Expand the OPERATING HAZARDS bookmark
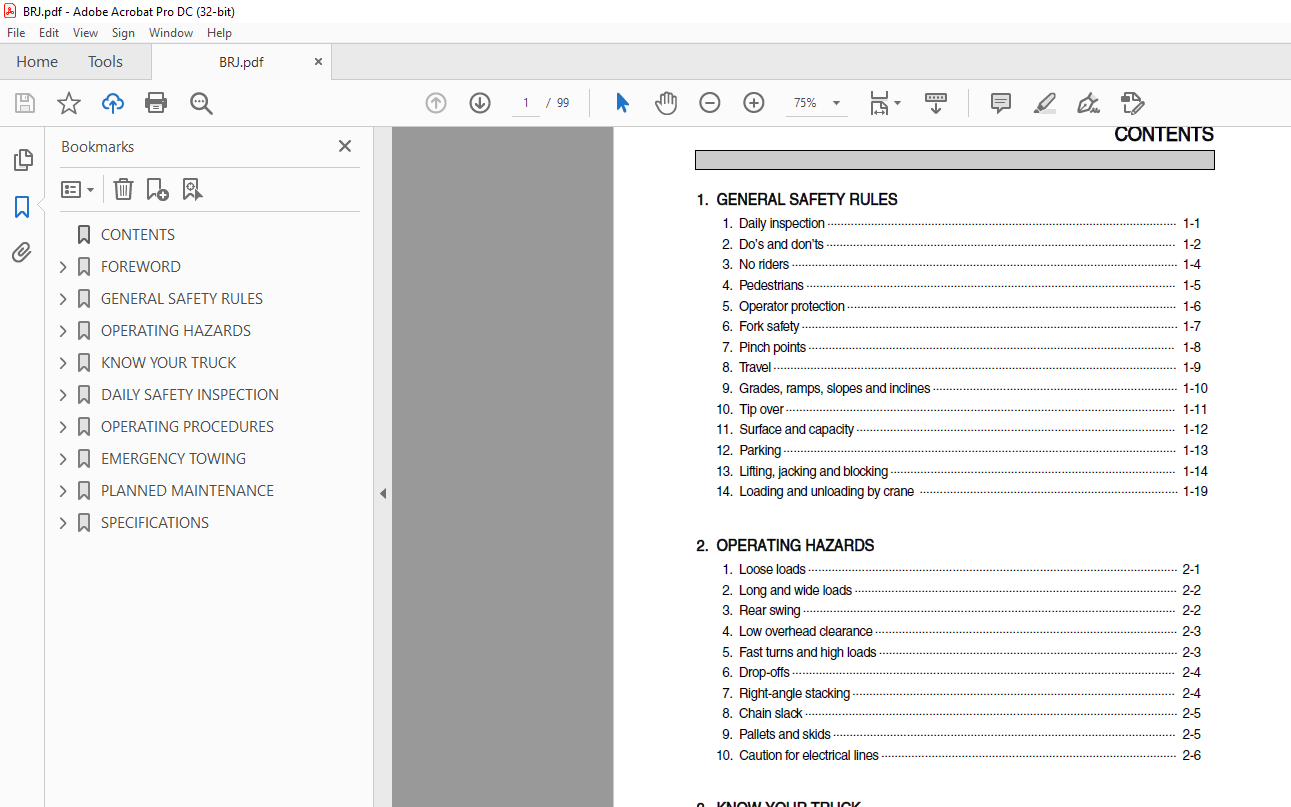 (x=63, y=331)
